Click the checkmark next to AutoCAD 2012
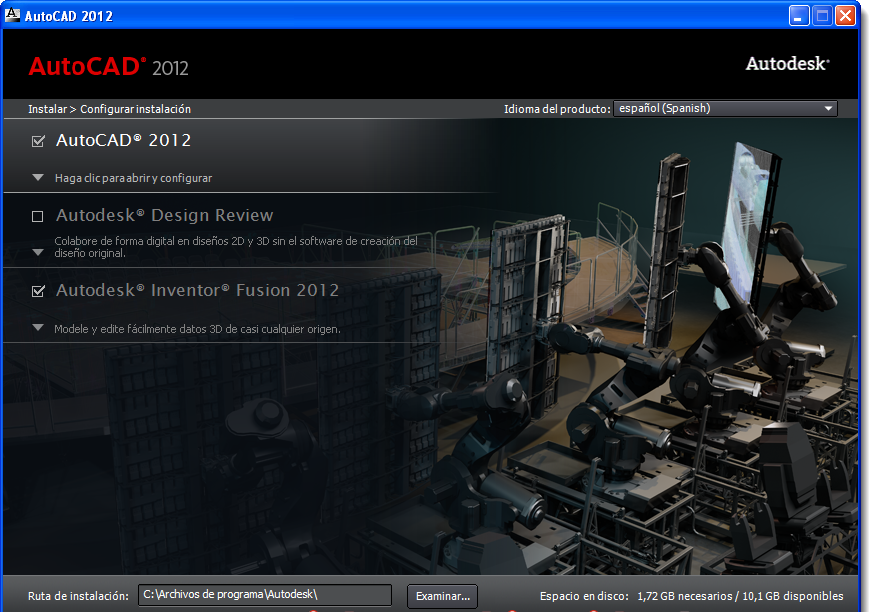 pos(36,141)
